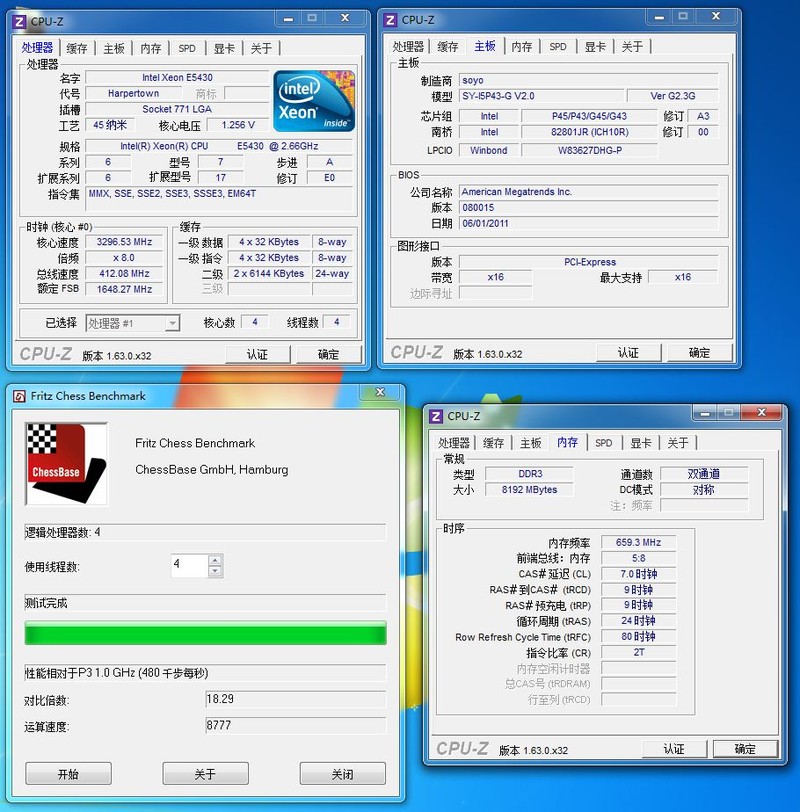Click the core speed value 3296.53 MHz
This screenshot has width=800, height=812.
click(124, 242)
